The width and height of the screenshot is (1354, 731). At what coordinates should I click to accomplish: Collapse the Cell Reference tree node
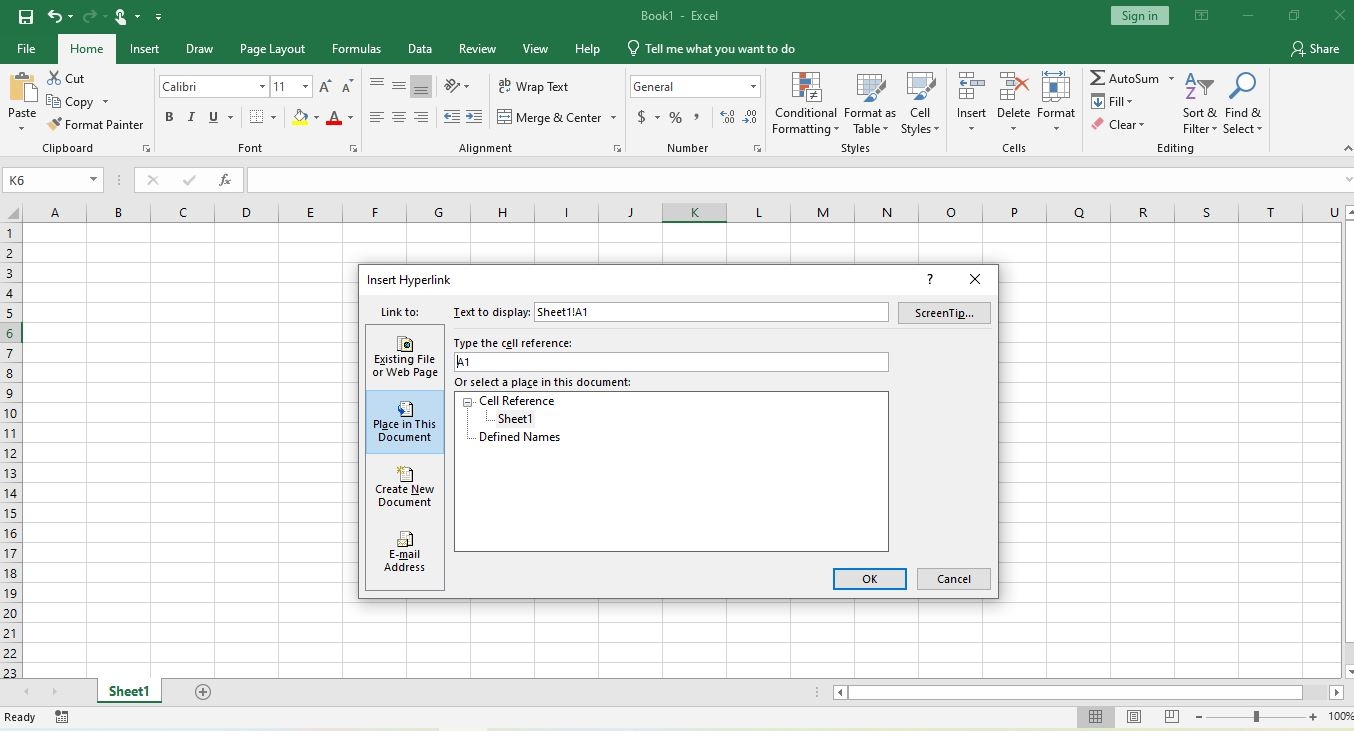tap(467, 401)
